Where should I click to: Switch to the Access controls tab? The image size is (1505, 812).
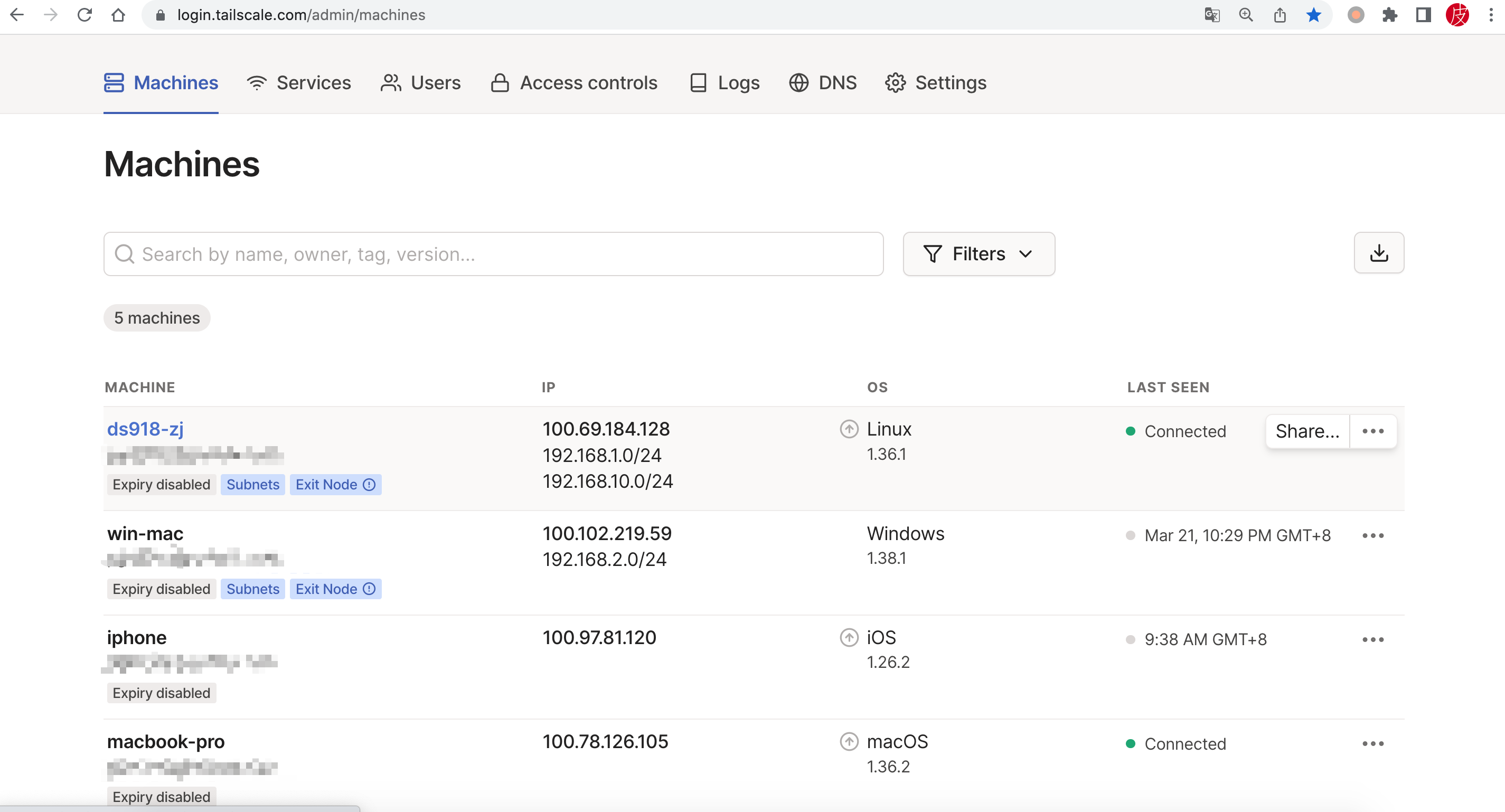(x=575, y=83)
